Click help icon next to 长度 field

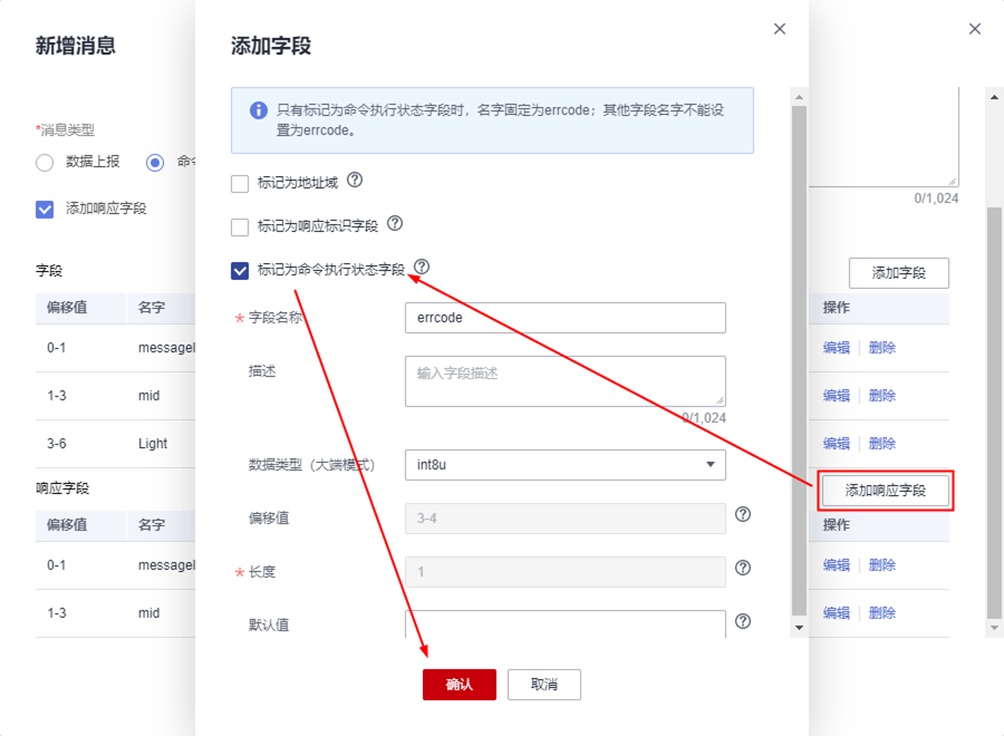[742, 568]
